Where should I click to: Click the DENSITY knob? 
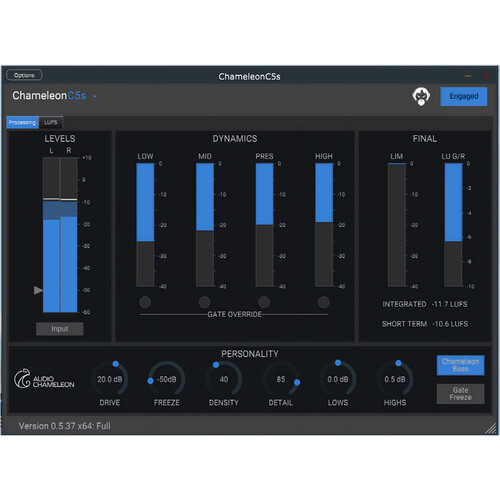coord(224,379)
